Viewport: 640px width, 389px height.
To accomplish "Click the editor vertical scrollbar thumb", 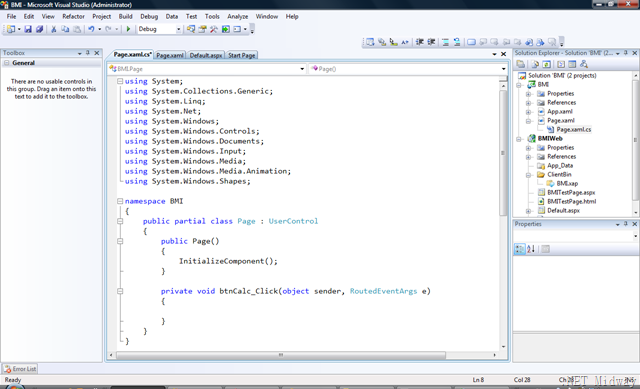I will coord(503,153).
